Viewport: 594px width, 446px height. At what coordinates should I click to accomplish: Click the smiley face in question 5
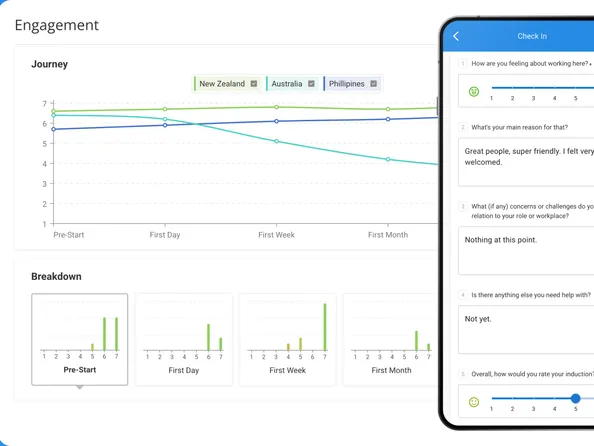(x=474, y=402)
